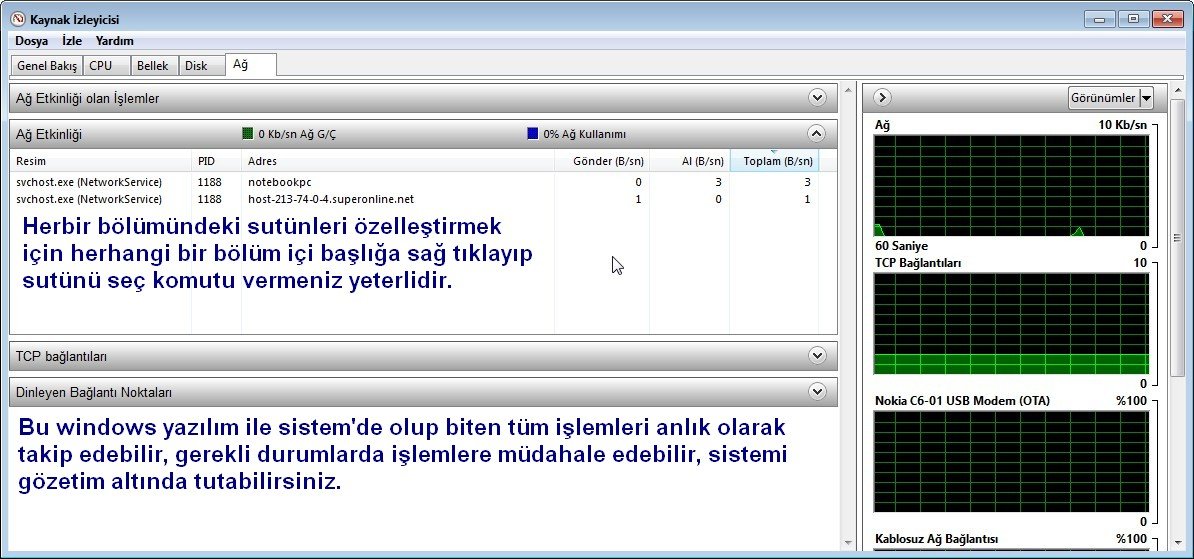Expand Dinleyen Bağlantı Noktaları section
1194x559 pixels.
(x=817, y=392)
